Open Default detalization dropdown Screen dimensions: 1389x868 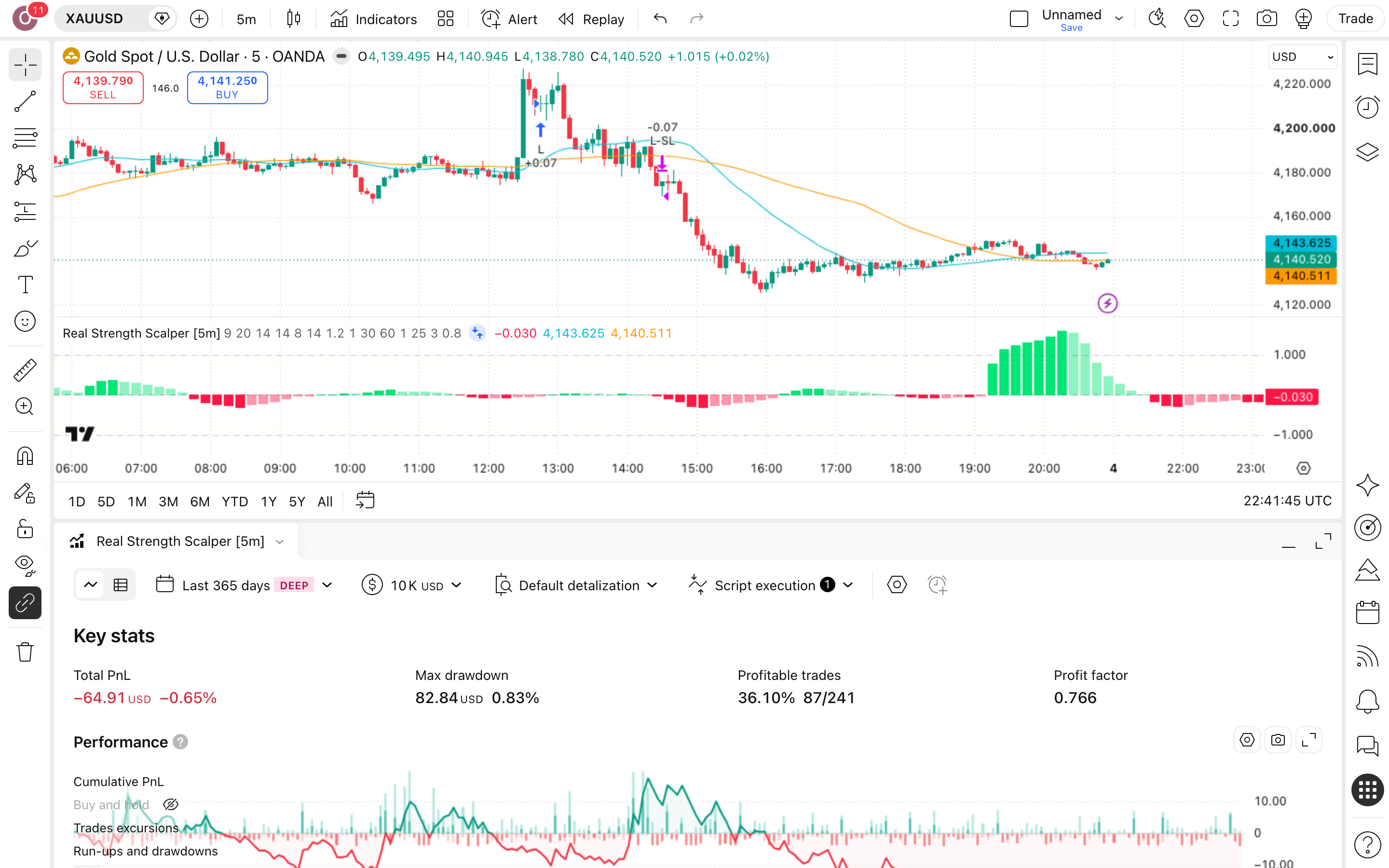576,585
